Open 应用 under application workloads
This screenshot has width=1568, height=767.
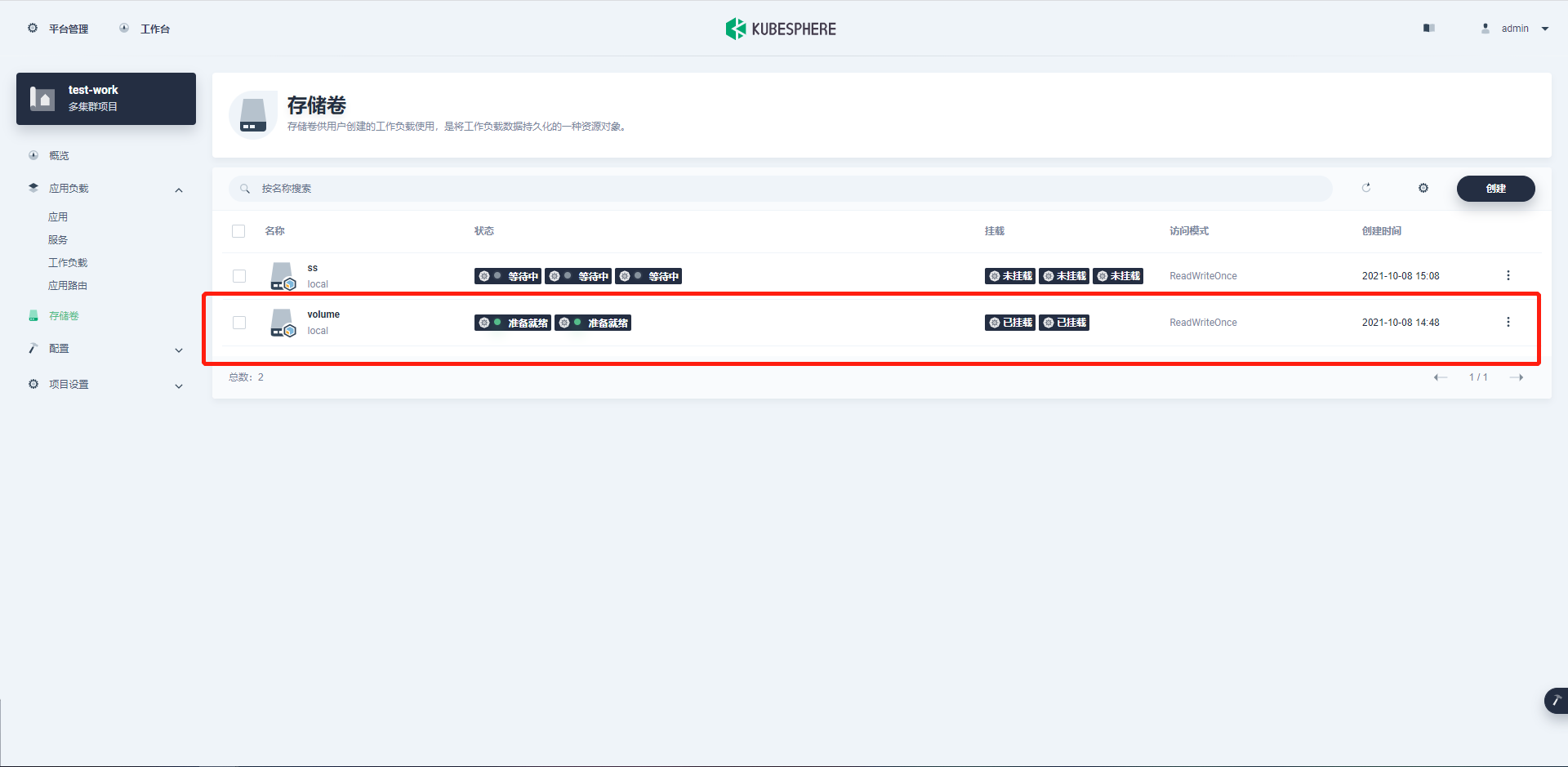58,216
